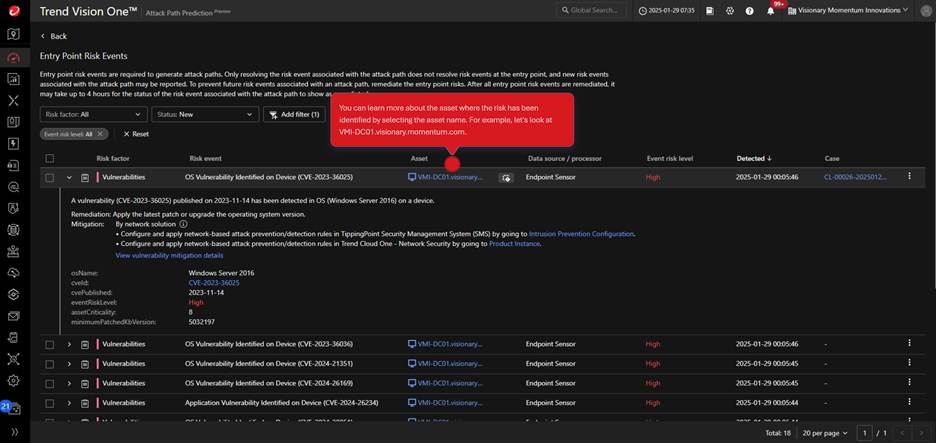Image resolution: width=936 pixels, height=443 pixels.
Task: Click the clipboard icon in the CVE-2023-36036 row
Action: (x=85, y=344)
